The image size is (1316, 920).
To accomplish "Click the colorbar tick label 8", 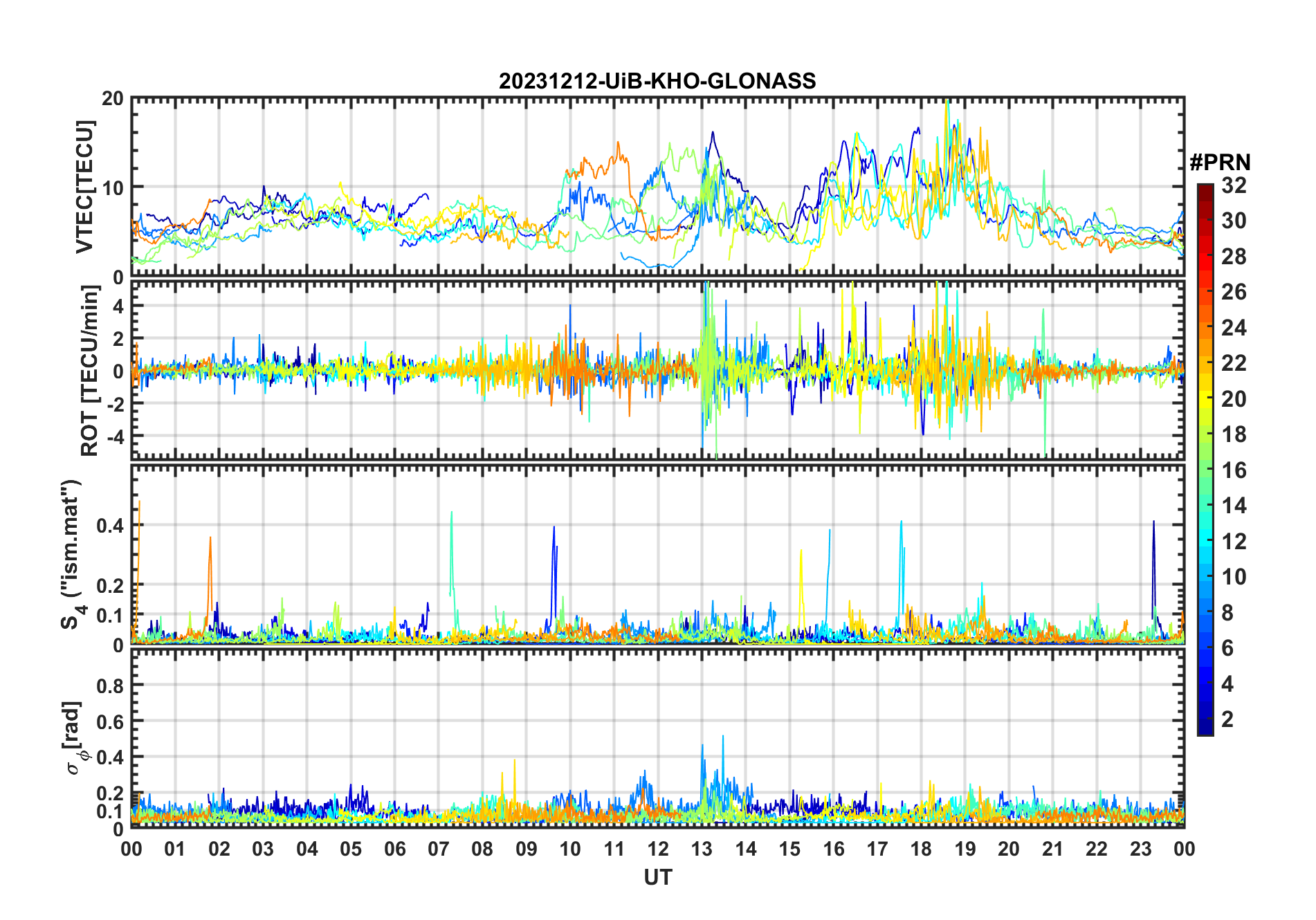I will [x=1227, y=613].
